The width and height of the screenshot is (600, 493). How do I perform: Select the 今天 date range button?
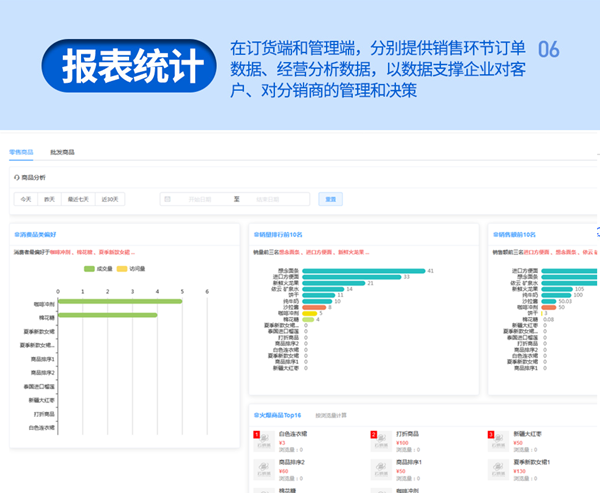(26, 199)
